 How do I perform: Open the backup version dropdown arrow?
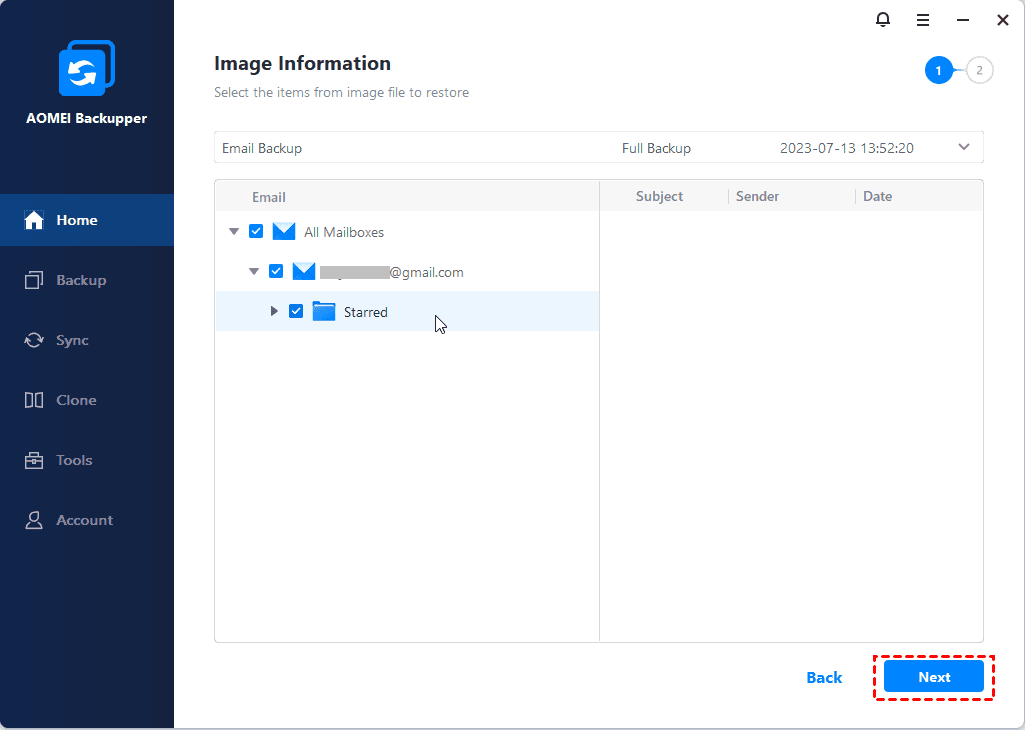tap(964, 147)
